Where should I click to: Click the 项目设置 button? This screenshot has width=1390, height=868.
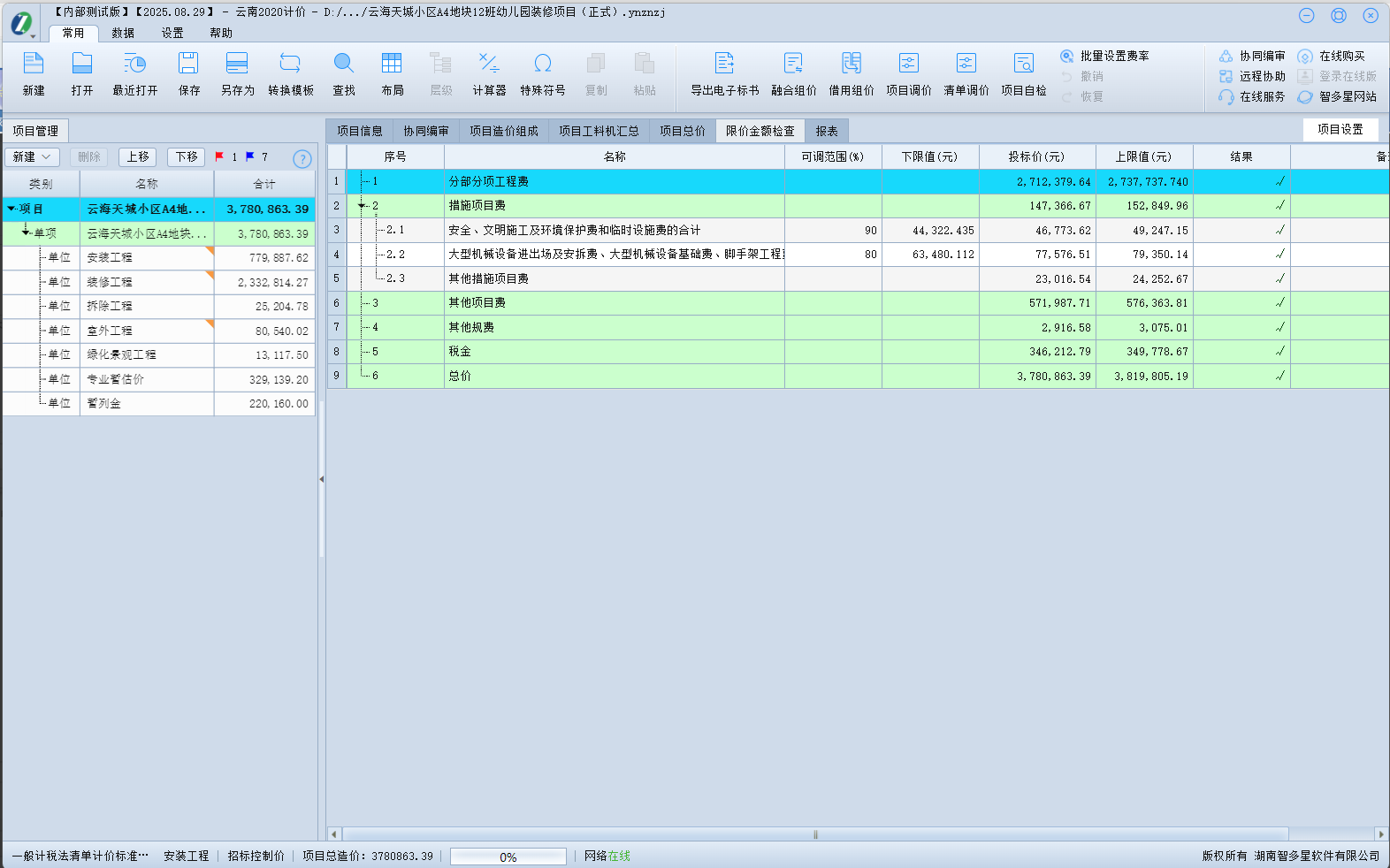pyautogui.click(x=1340, y=129)
